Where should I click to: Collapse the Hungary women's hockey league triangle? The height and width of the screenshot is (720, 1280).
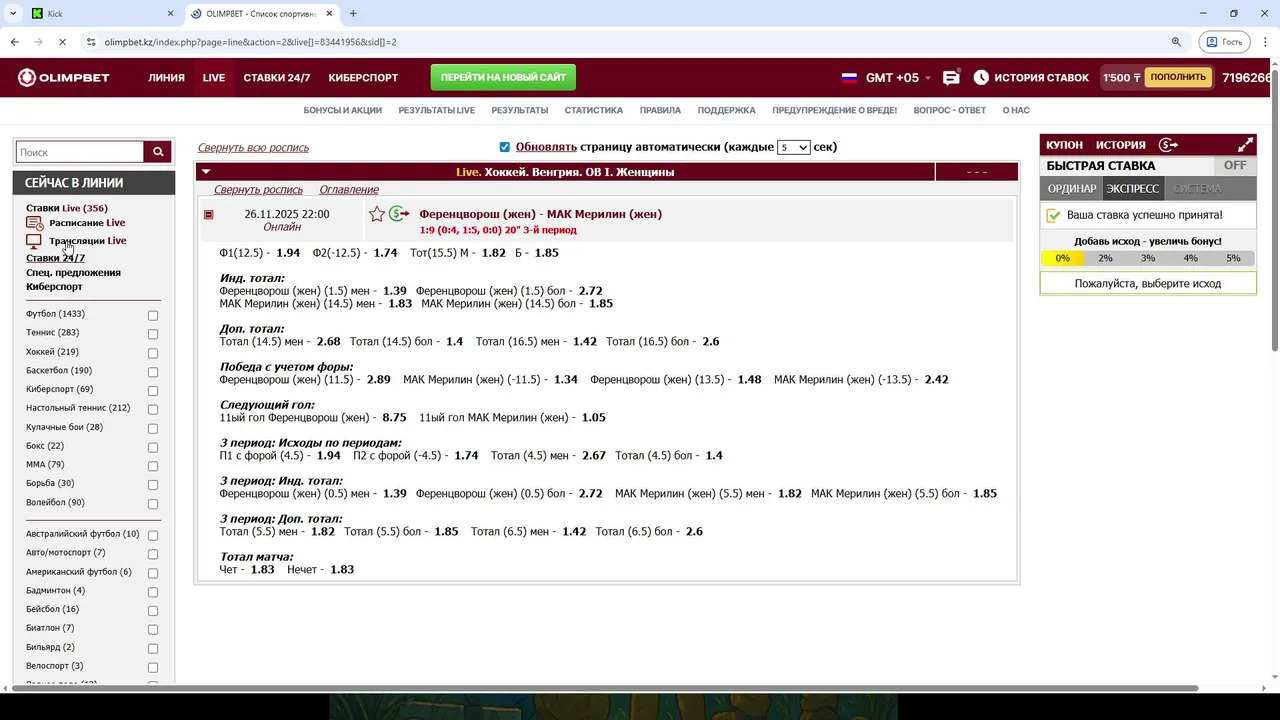(x=206, y=172)
